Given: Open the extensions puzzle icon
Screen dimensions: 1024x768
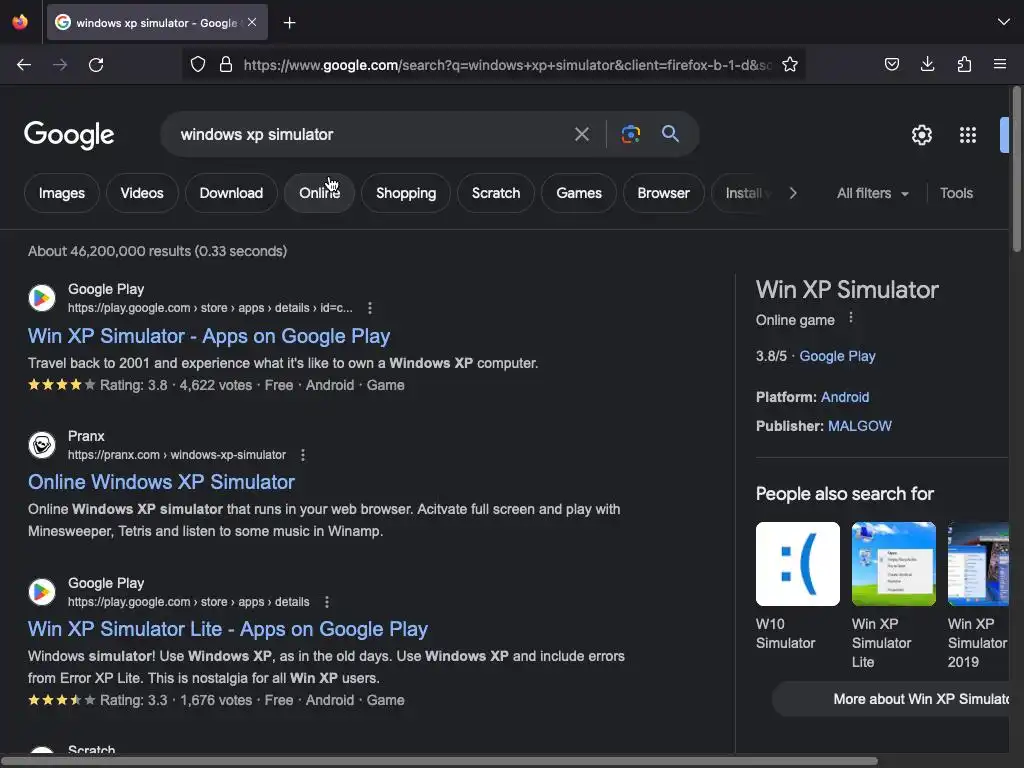Looking at the screenshot, I should click(x=964, y=64).
